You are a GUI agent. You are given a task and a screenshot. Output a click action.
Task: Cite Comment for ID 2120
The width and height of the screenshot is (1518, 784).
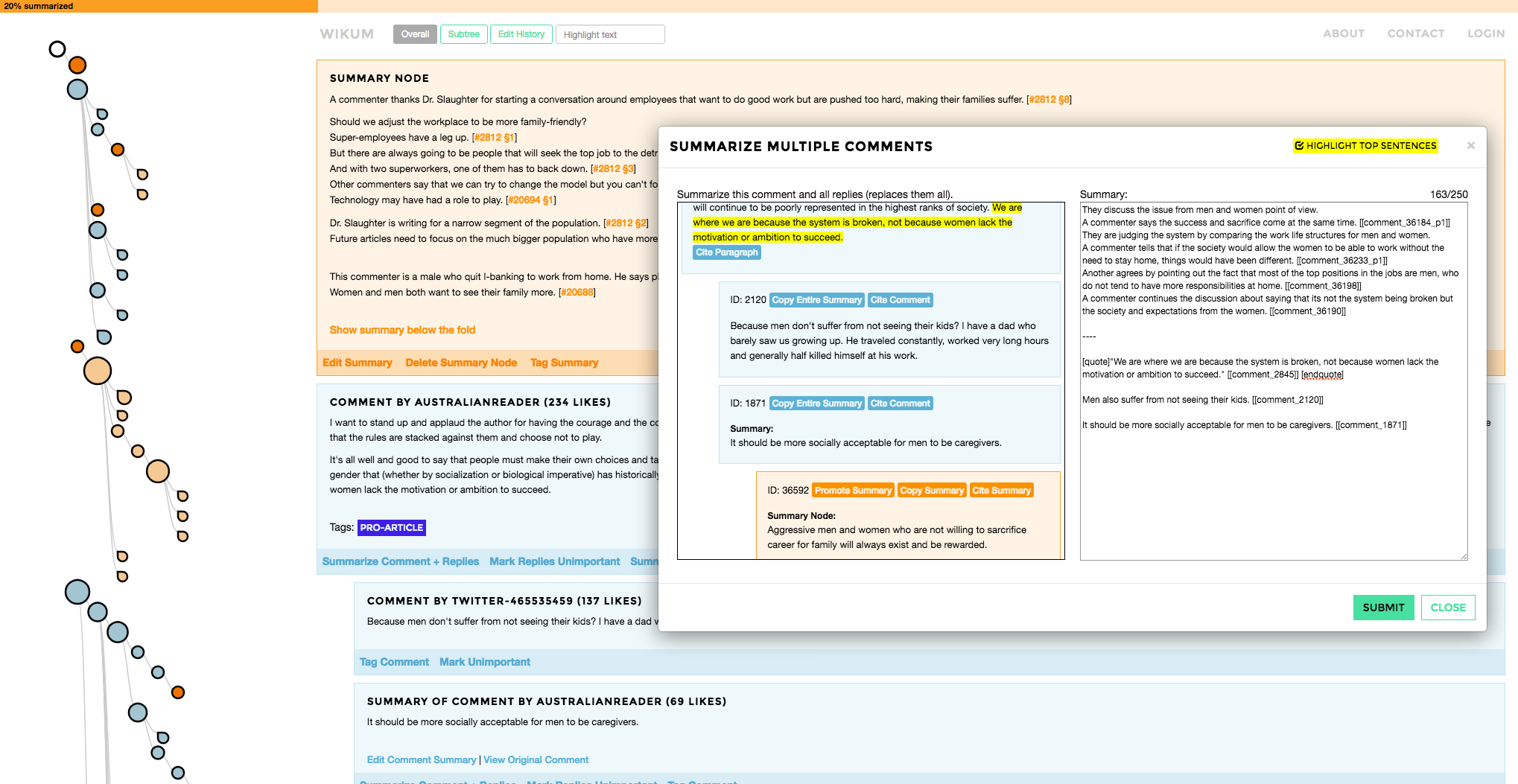900,300
